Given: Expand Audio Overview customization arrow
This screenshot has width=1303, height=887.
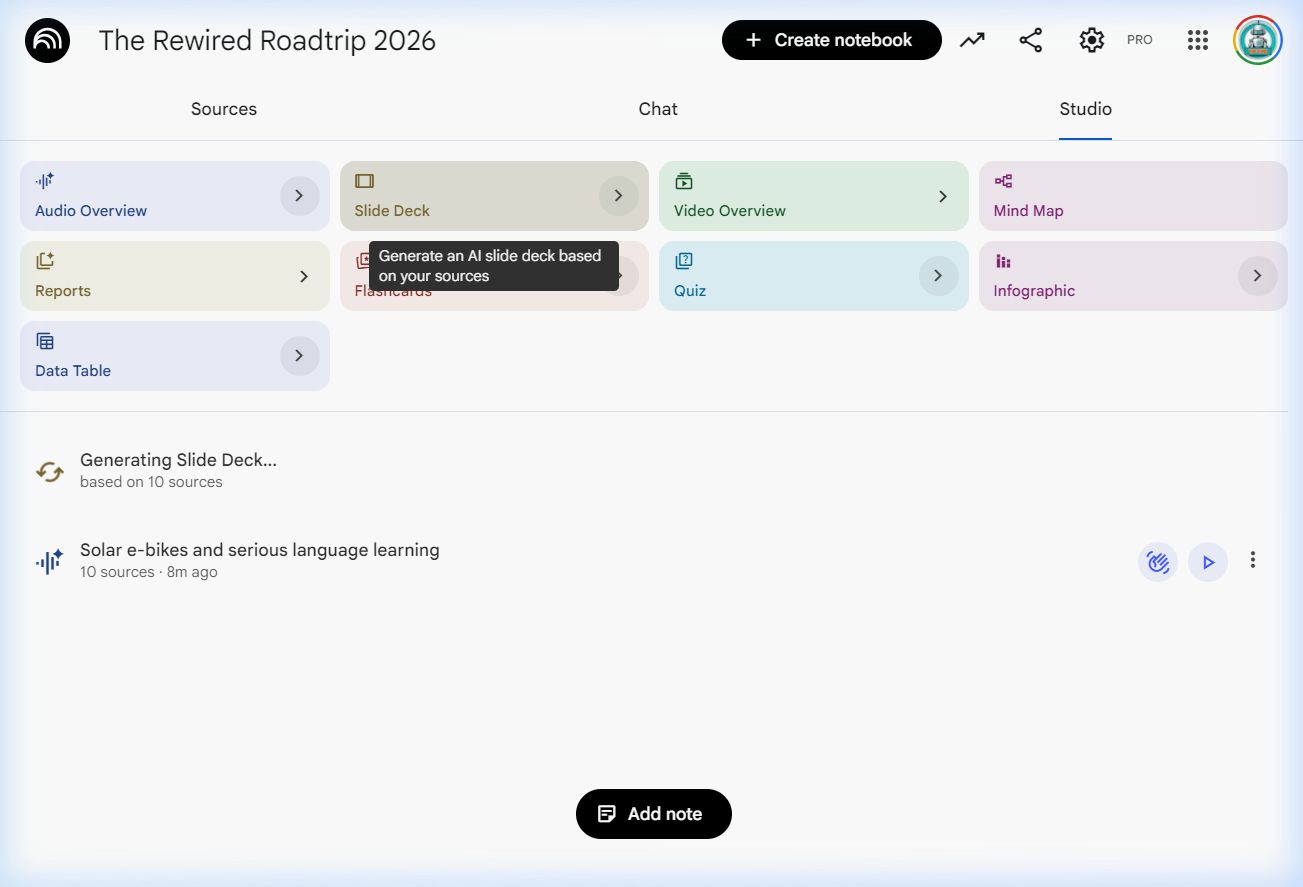Looking at the screenshot, I should click(x=299, y=196).
